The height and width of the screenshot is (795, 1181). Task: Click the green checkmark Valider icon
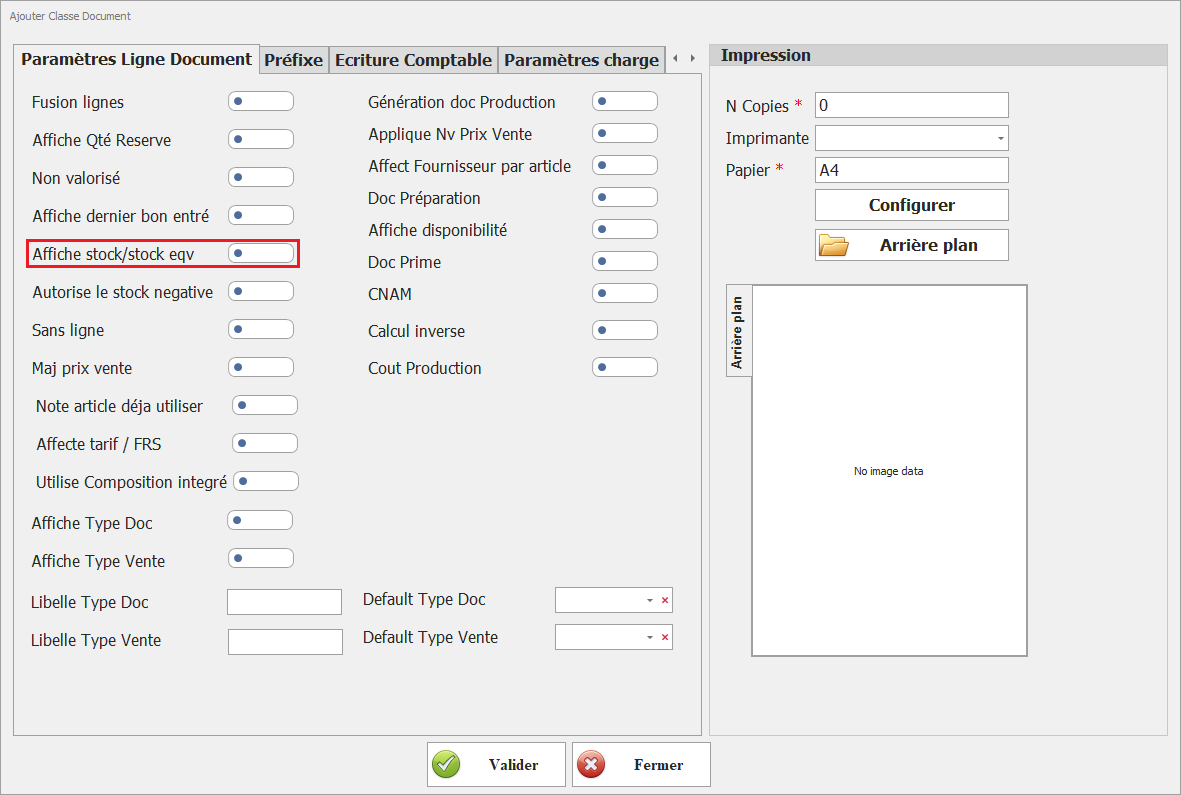(x=446, y=764)
